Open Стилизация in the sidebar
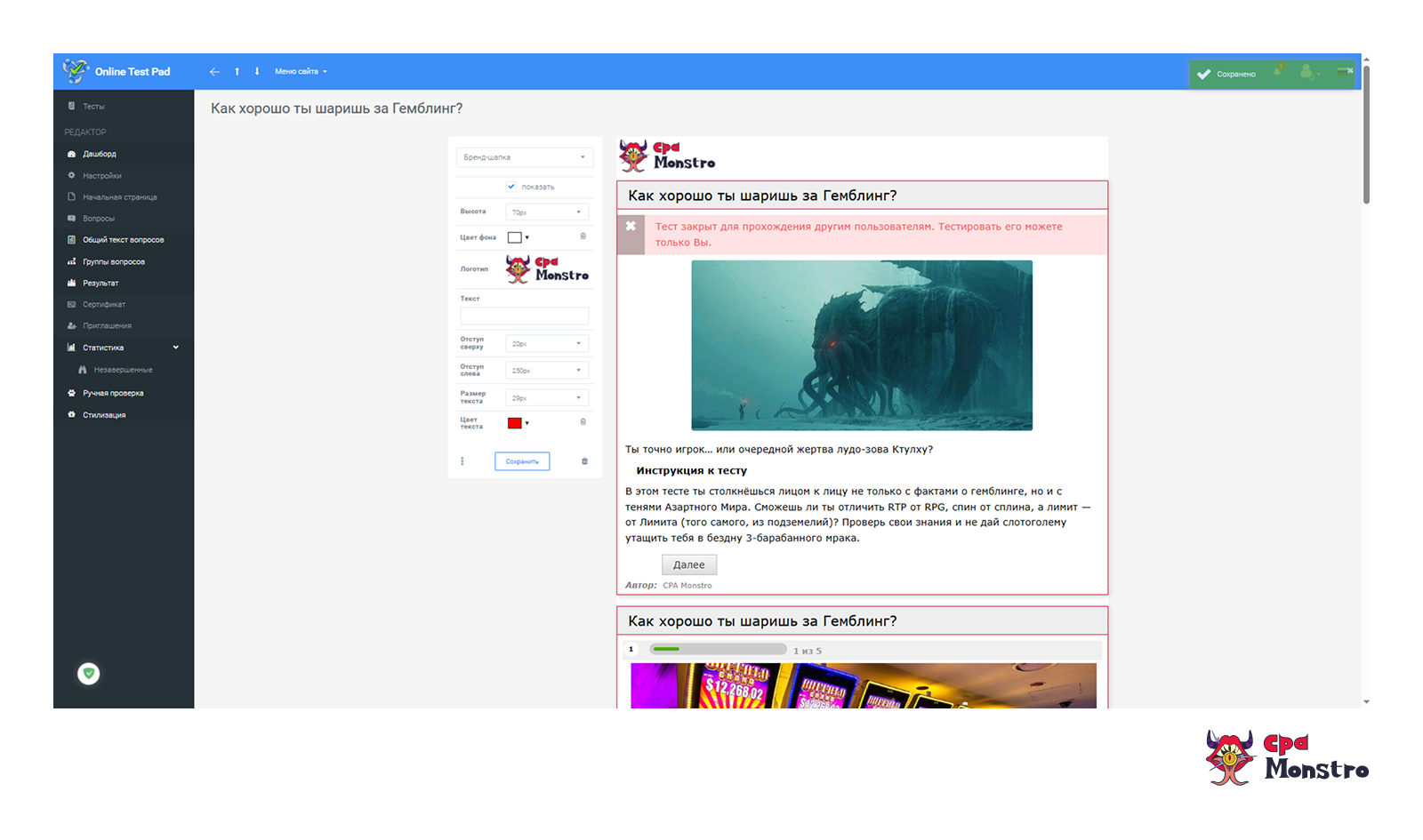Screen dimensions: 1423x840 pyautogui.click(x=124, y=415)
